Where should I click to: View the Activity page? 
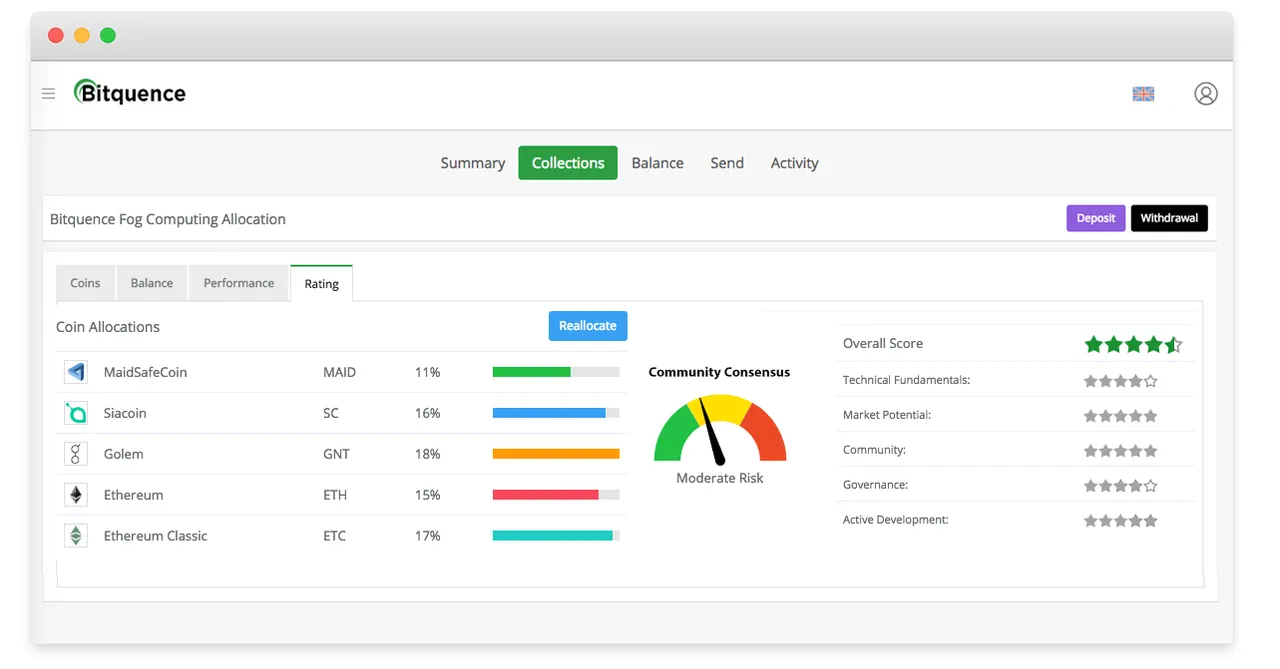pos(794,163)
